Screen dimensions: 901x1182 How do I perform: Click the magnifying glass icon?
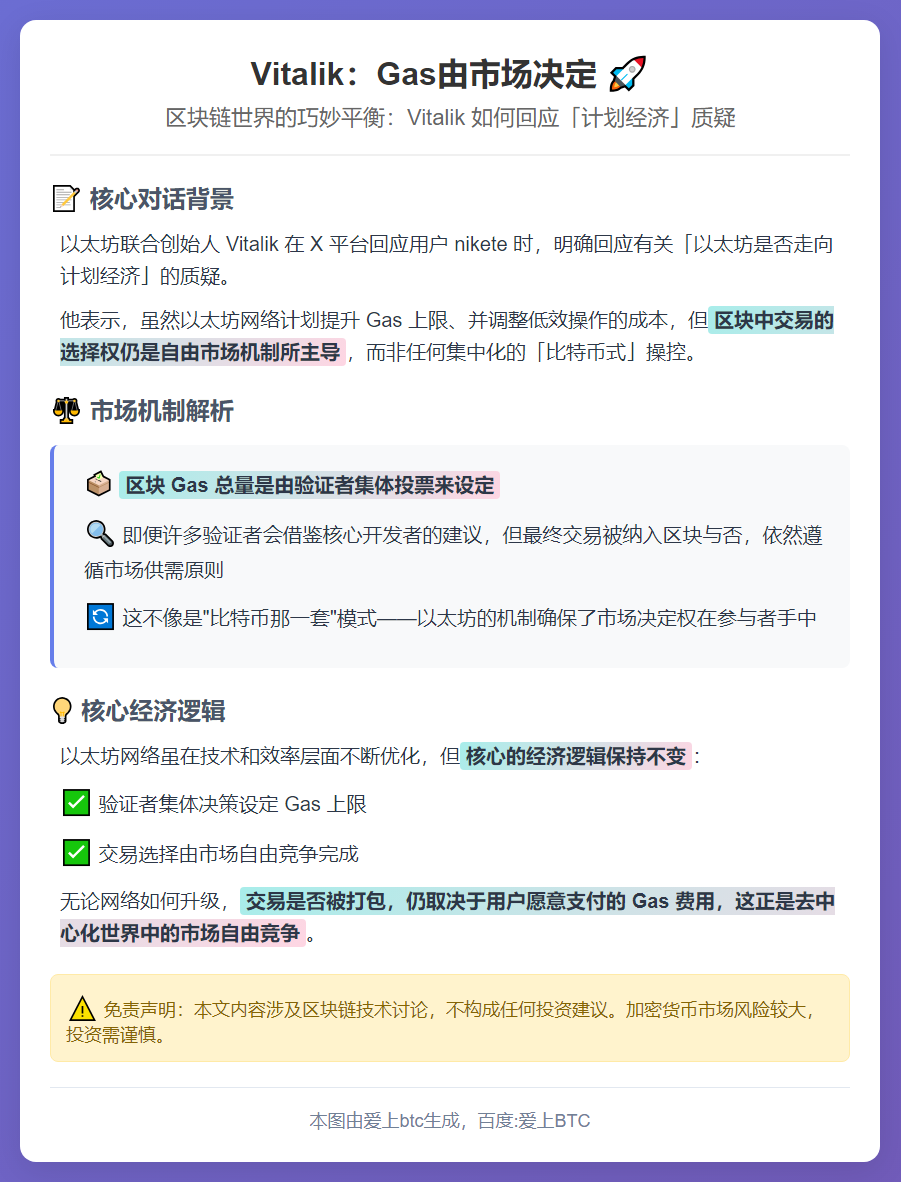coord(99,535)
